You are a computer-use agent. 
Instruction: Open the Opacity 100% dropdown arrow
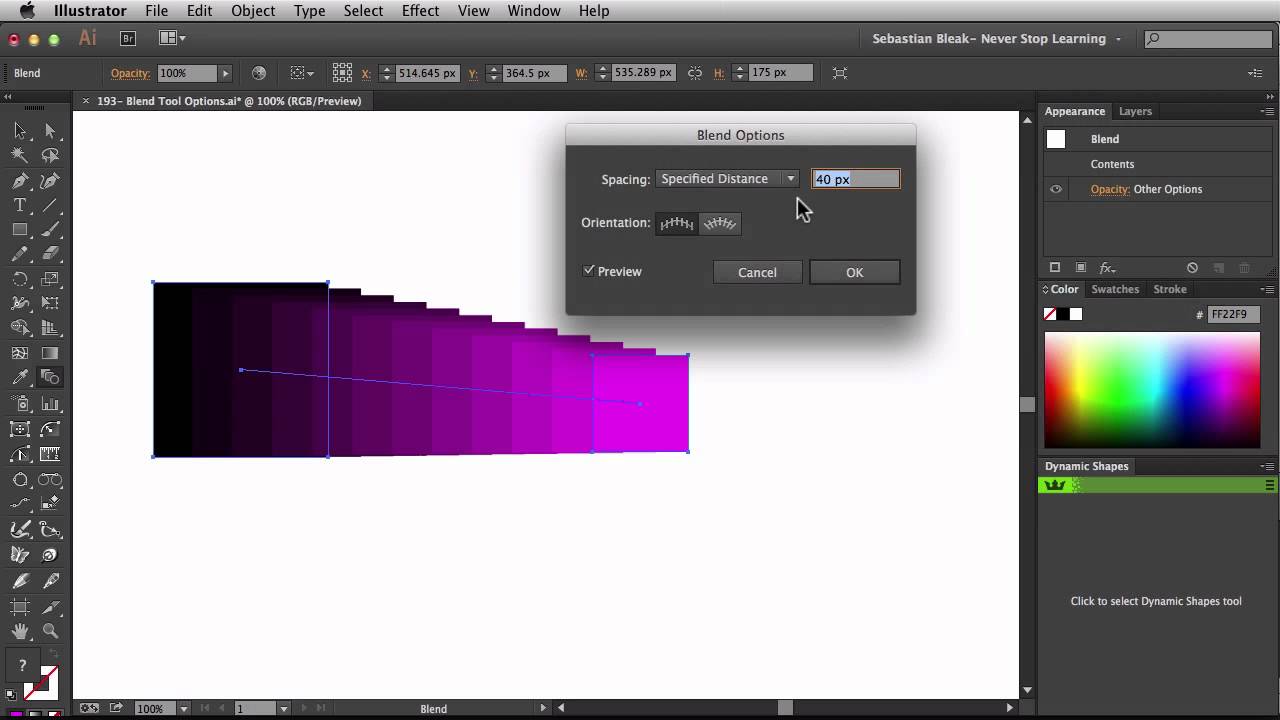[225, 73]
